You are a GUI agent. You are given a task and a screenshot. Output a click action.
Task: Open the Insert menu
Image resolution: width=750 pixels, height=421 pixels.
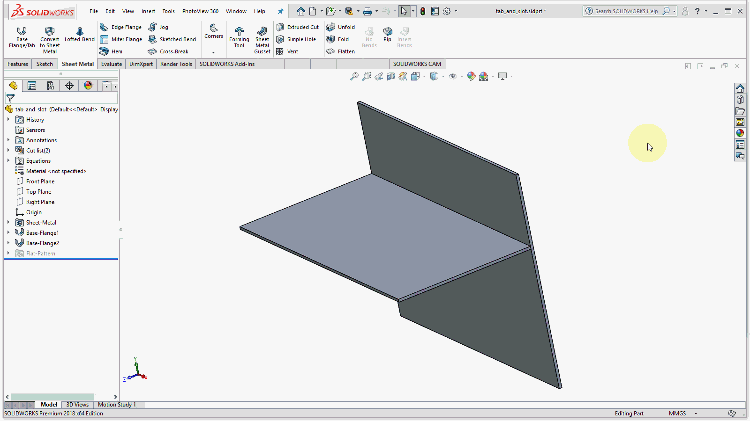[x=148, y=10]
